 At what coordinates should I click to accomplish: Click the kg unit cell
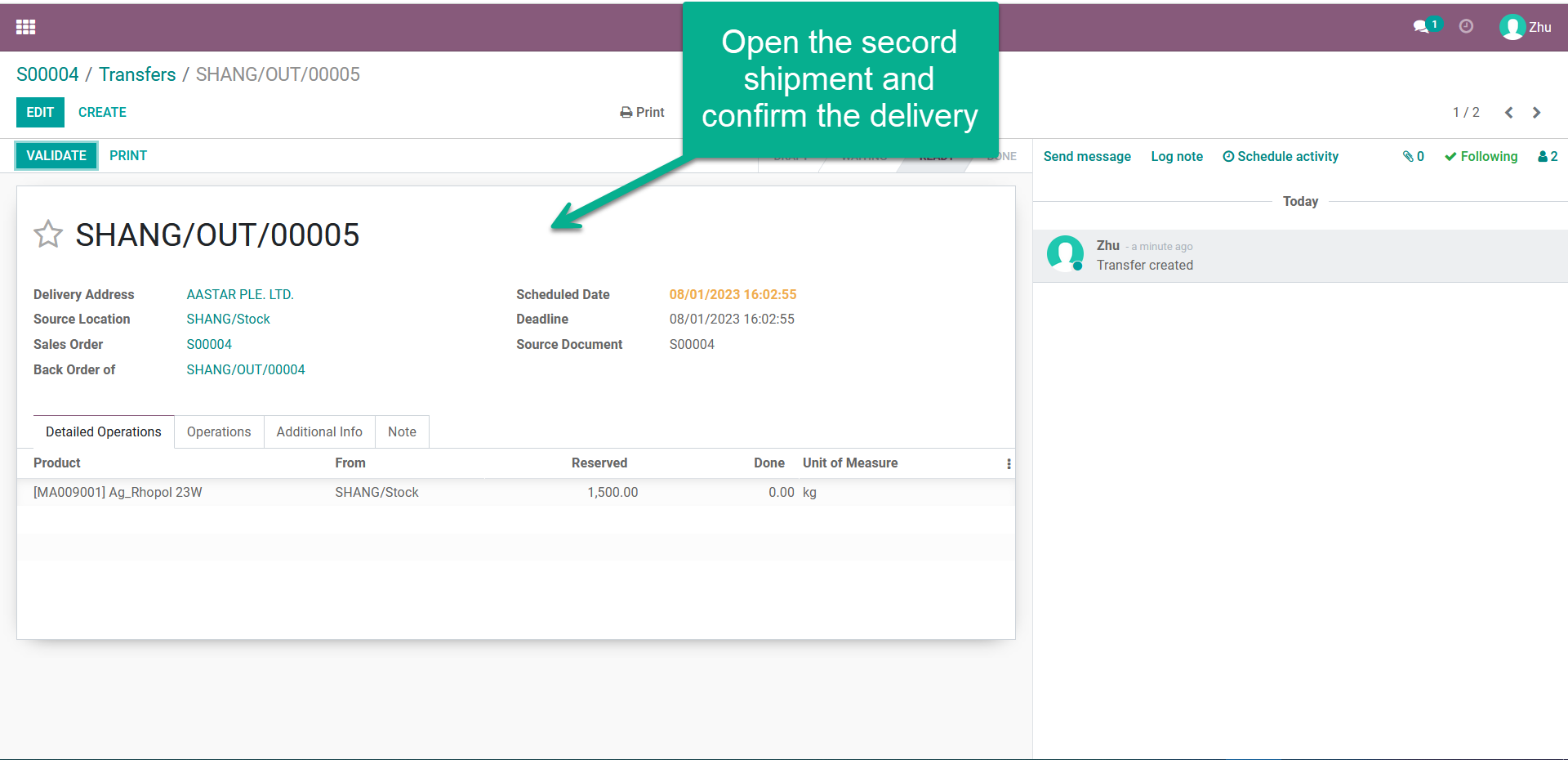(809, 492)
